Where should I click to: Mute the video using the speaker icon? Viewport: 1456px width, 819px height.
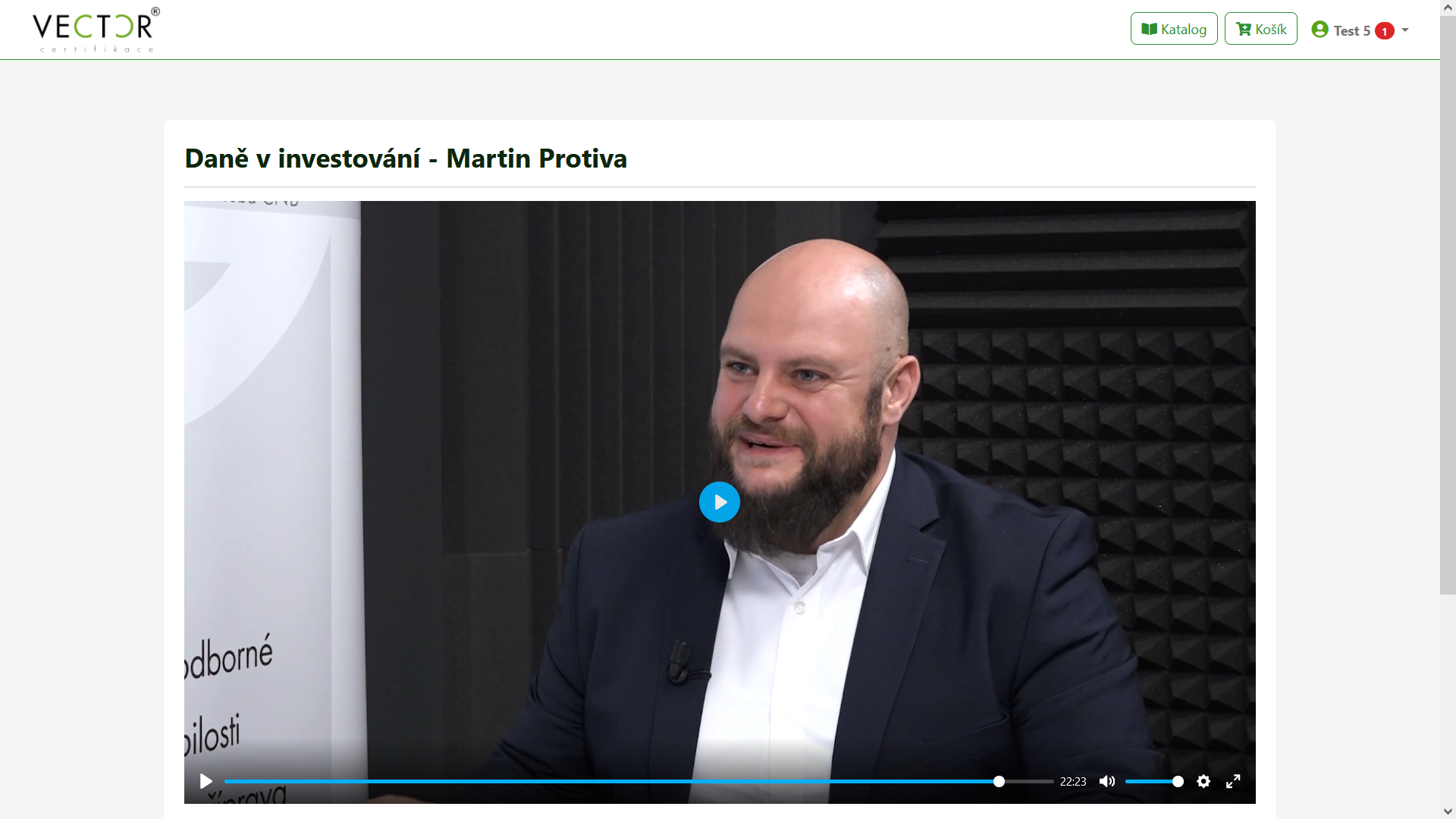coord(1107,781)
